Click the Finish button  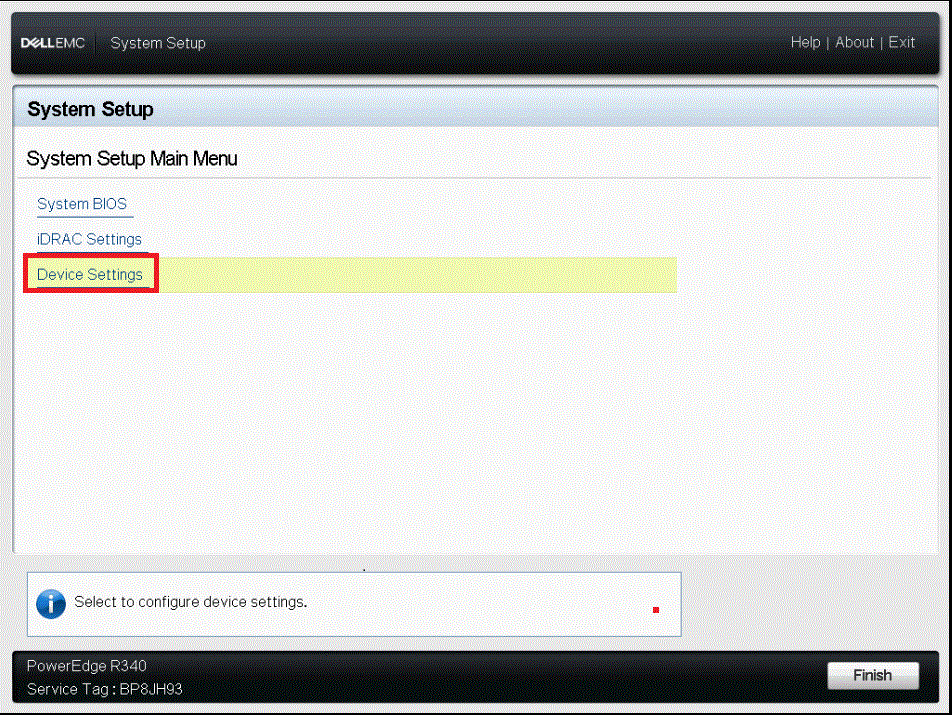click(872, 676)
